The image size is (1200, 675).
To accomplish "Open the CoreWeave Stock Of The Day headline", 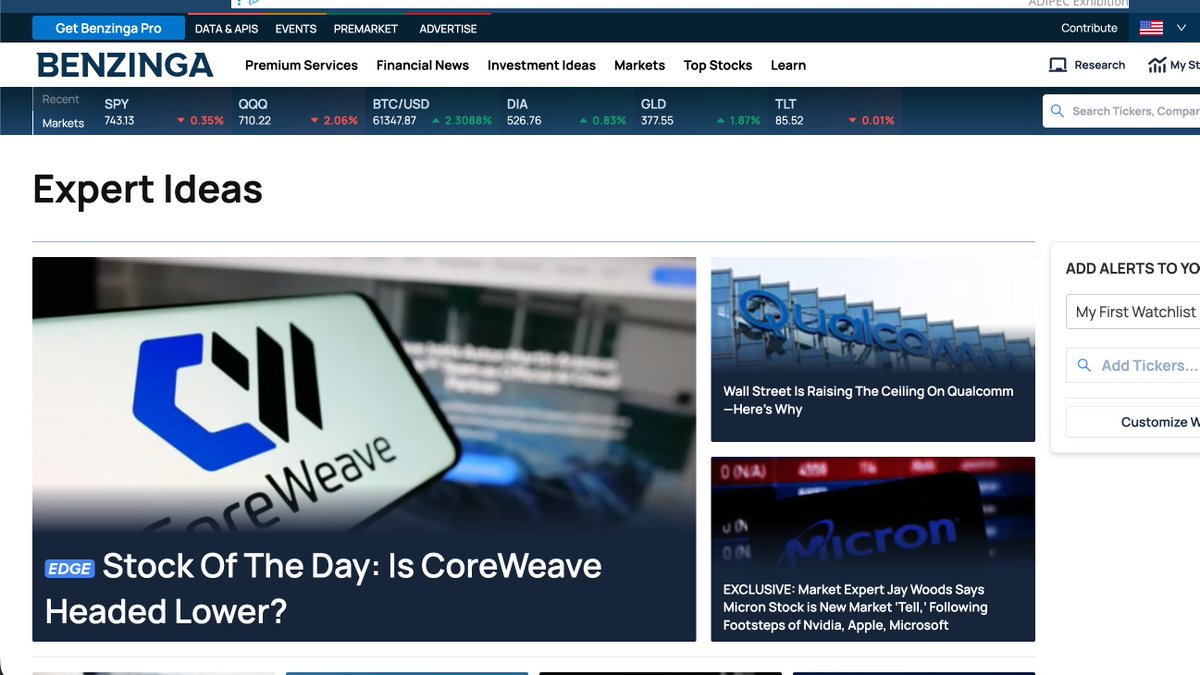I will (323, 588).
